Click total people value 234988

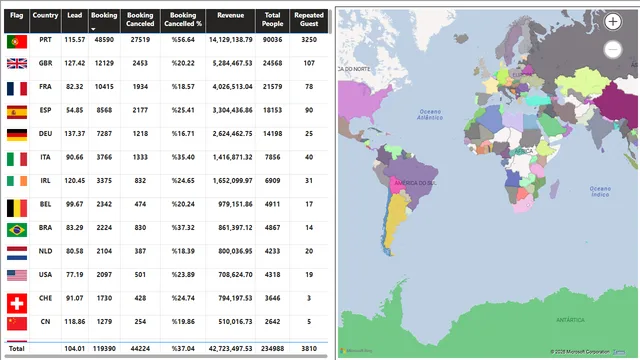click(272, 349)
